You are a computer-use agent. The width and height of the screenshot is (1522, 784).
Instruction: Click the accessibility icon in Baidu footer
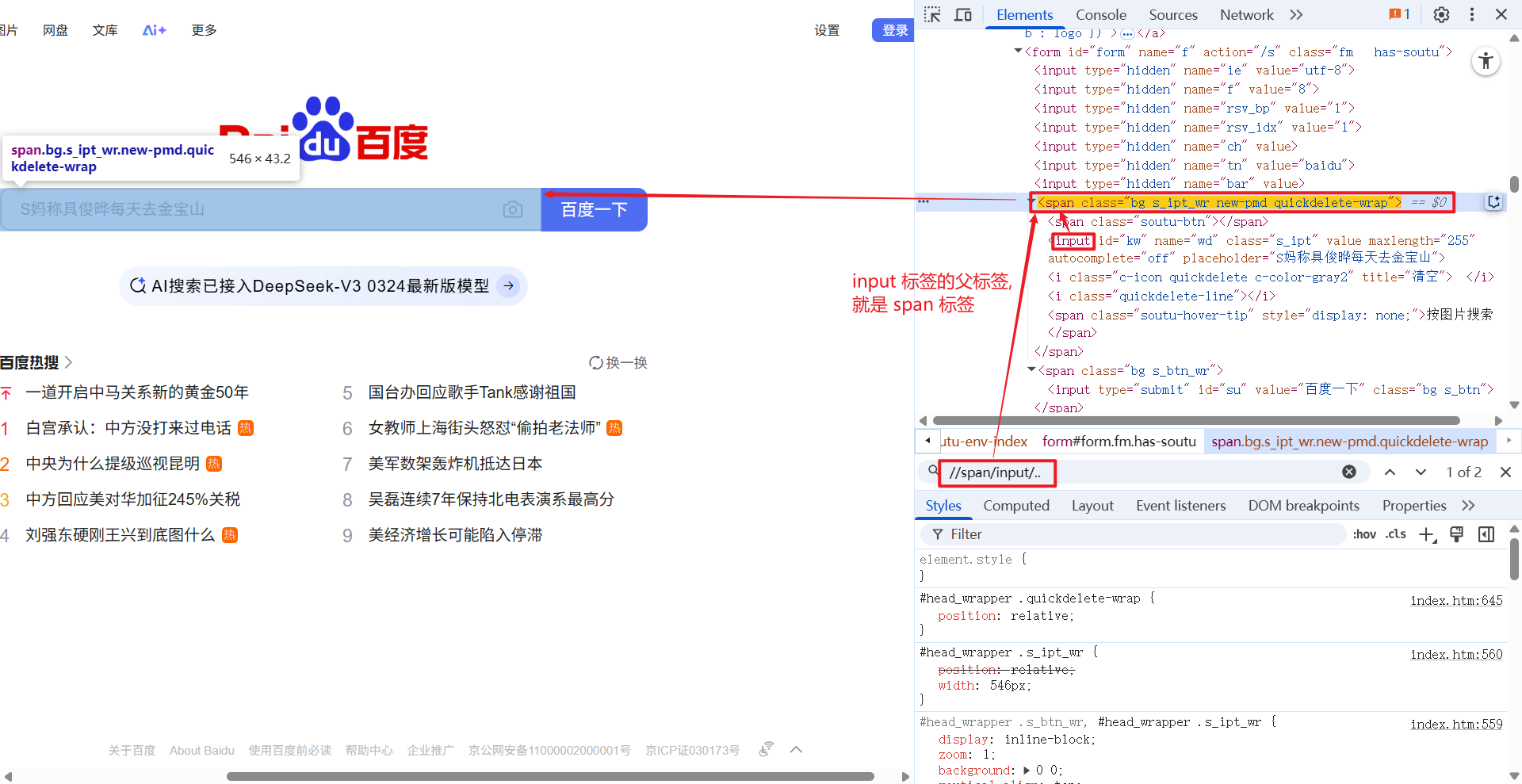click(766, 749)
